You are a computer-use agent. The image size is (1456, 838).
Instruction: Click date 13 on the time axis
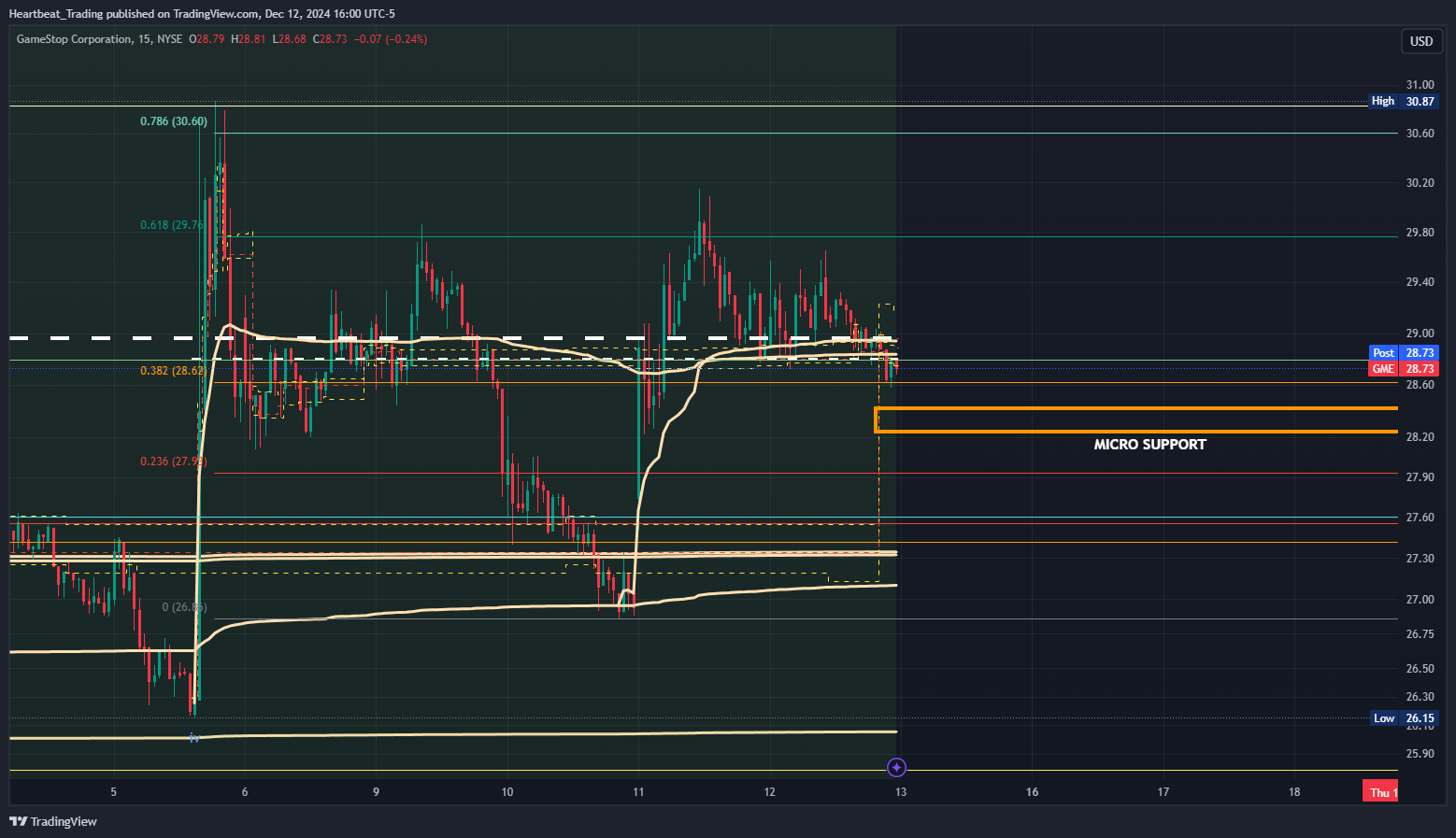click(x=901, y=792)
